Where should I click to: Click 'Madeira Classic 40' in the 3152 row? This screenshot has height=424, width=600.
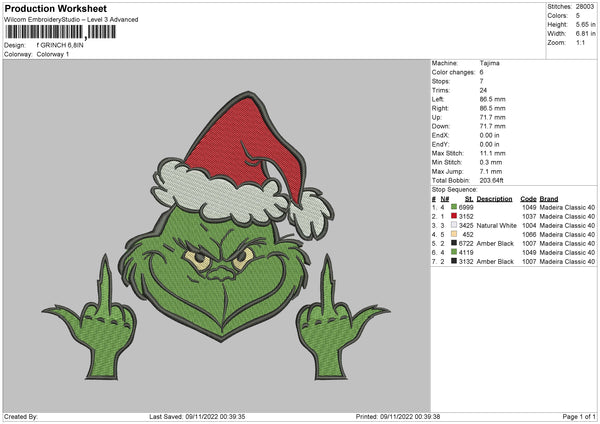click(x=567, y=216)
